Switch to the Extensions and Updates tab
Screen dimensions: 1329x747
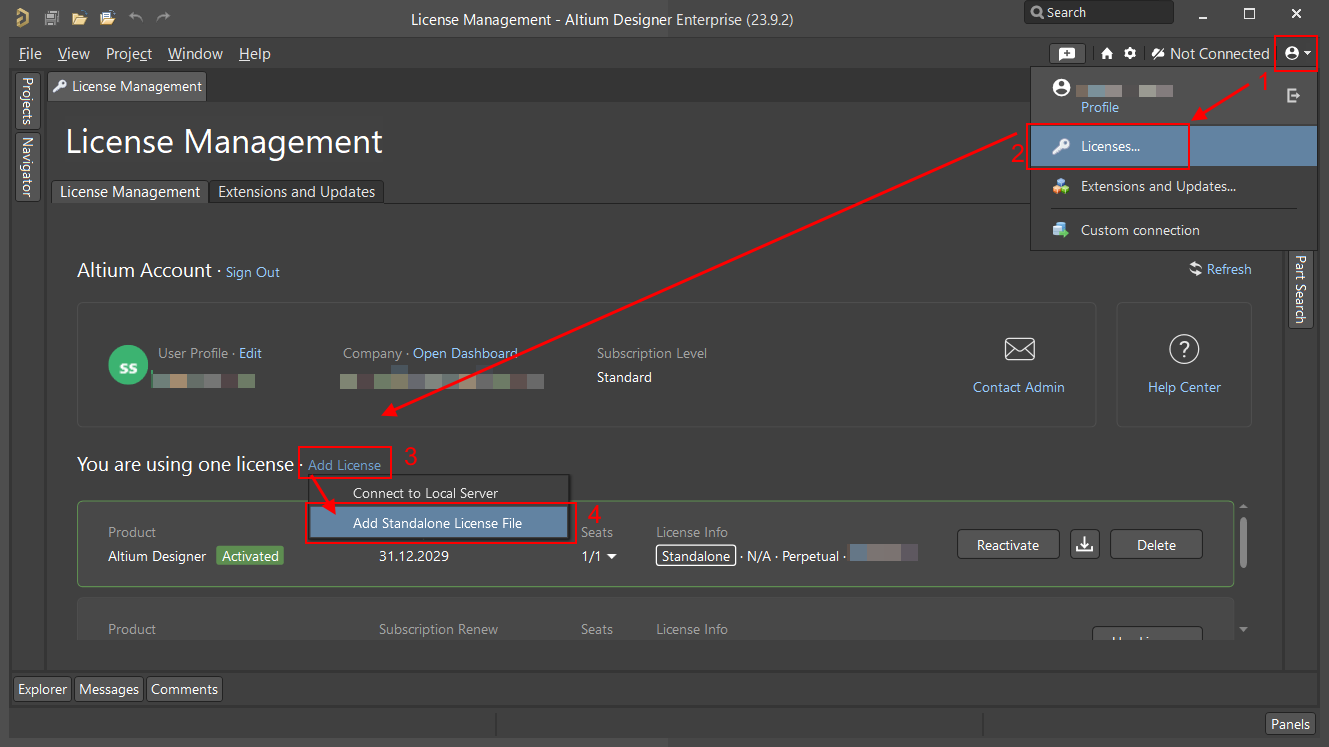(296, 191)
